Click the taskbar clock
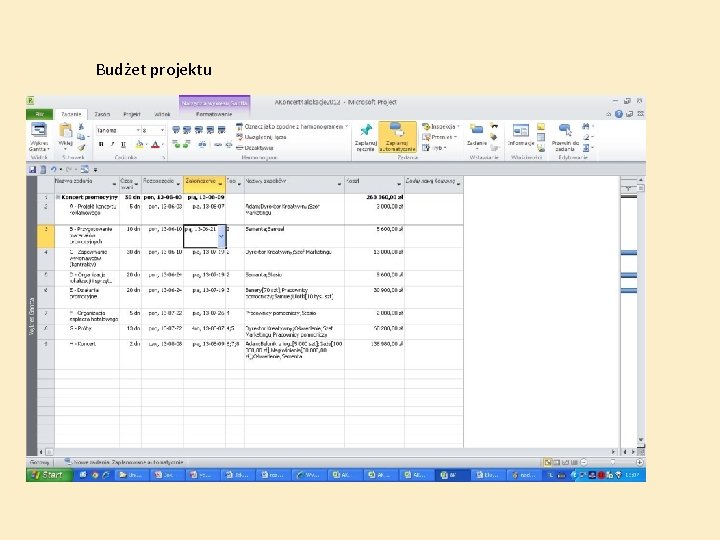Image resolution: width=720 pixels, height=540 pixels. pos(633,475)
